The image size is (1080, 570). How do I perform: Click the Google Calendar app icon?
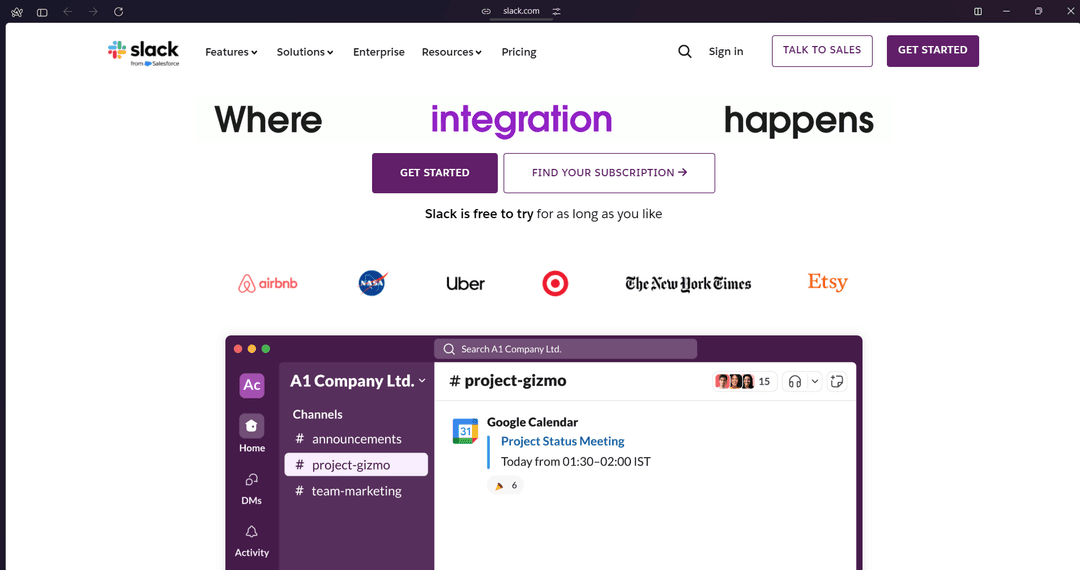(465, 431)
